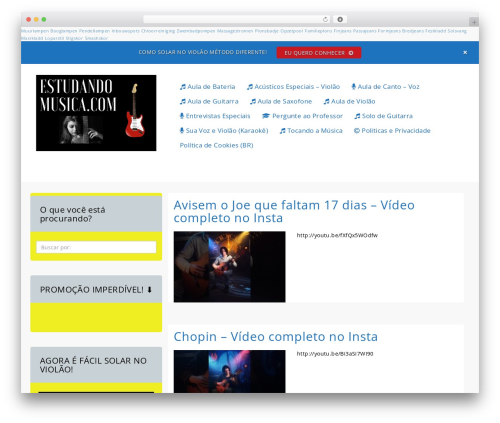Open thumbnail of the Chopin post
The width and height of the screenshot is (500, 423).
click(229, 371)
